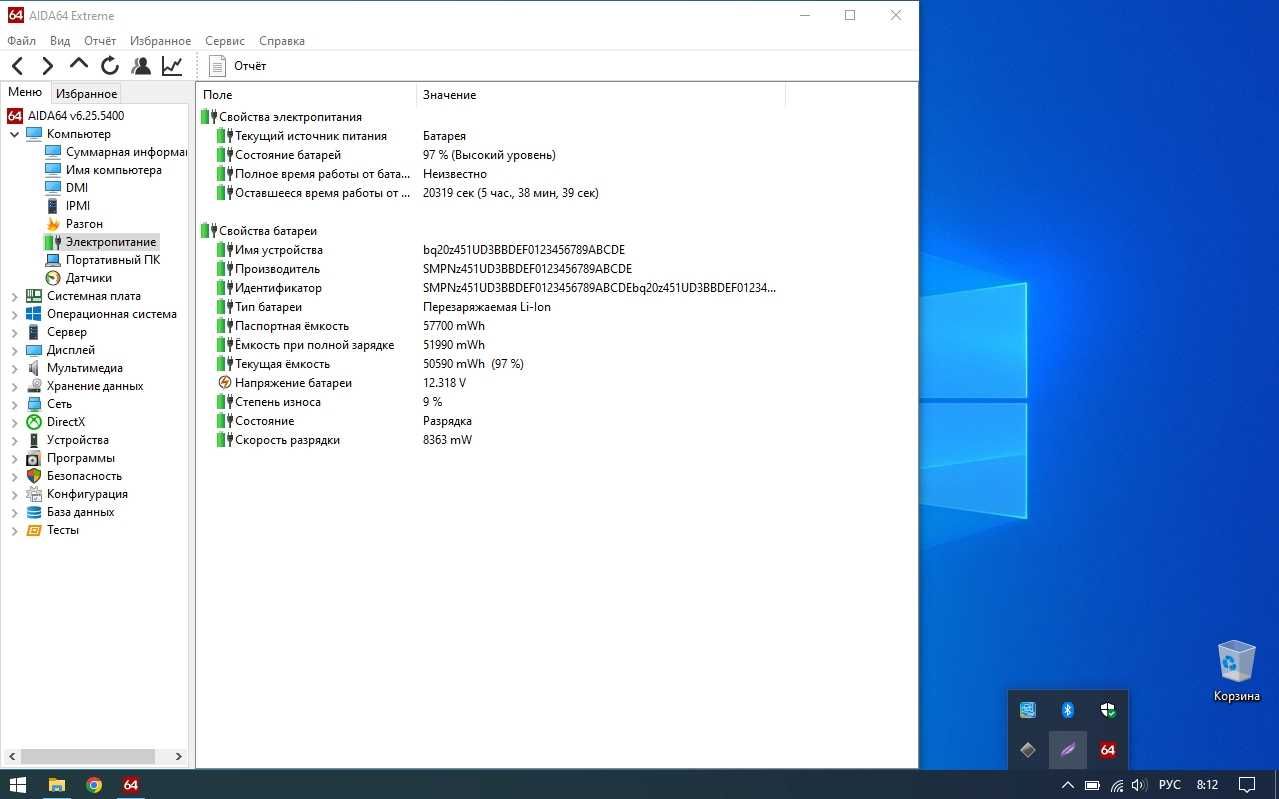1279x799 pixels.
Task: Click the purple feather icon in tray popup
Action: coord(1067,750)
